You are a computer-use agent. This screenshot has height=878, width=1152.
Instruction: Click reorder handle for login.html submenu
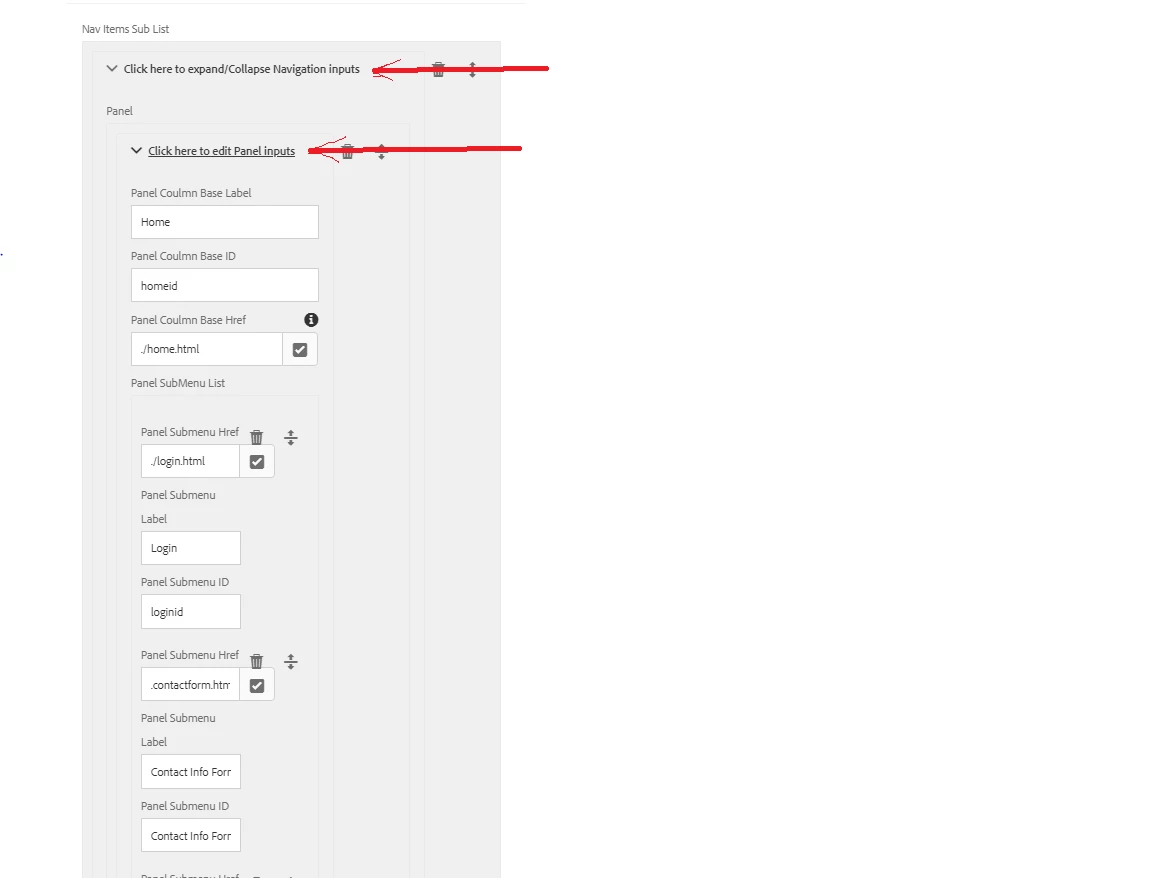(x=291, y=438)
